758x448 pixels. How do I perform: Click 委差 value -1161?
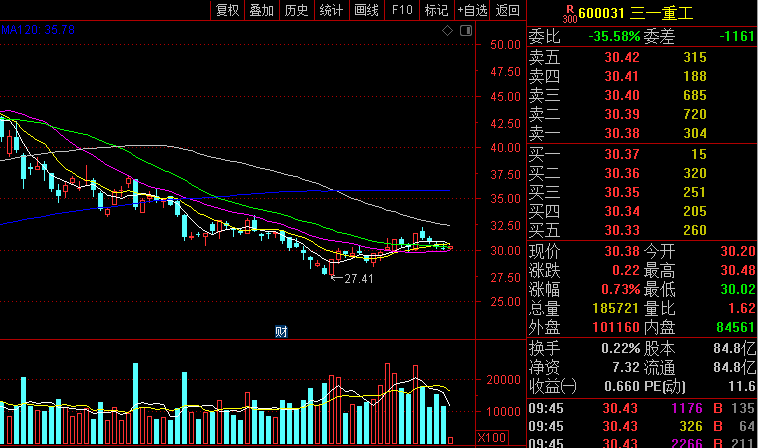click(737, 36)
